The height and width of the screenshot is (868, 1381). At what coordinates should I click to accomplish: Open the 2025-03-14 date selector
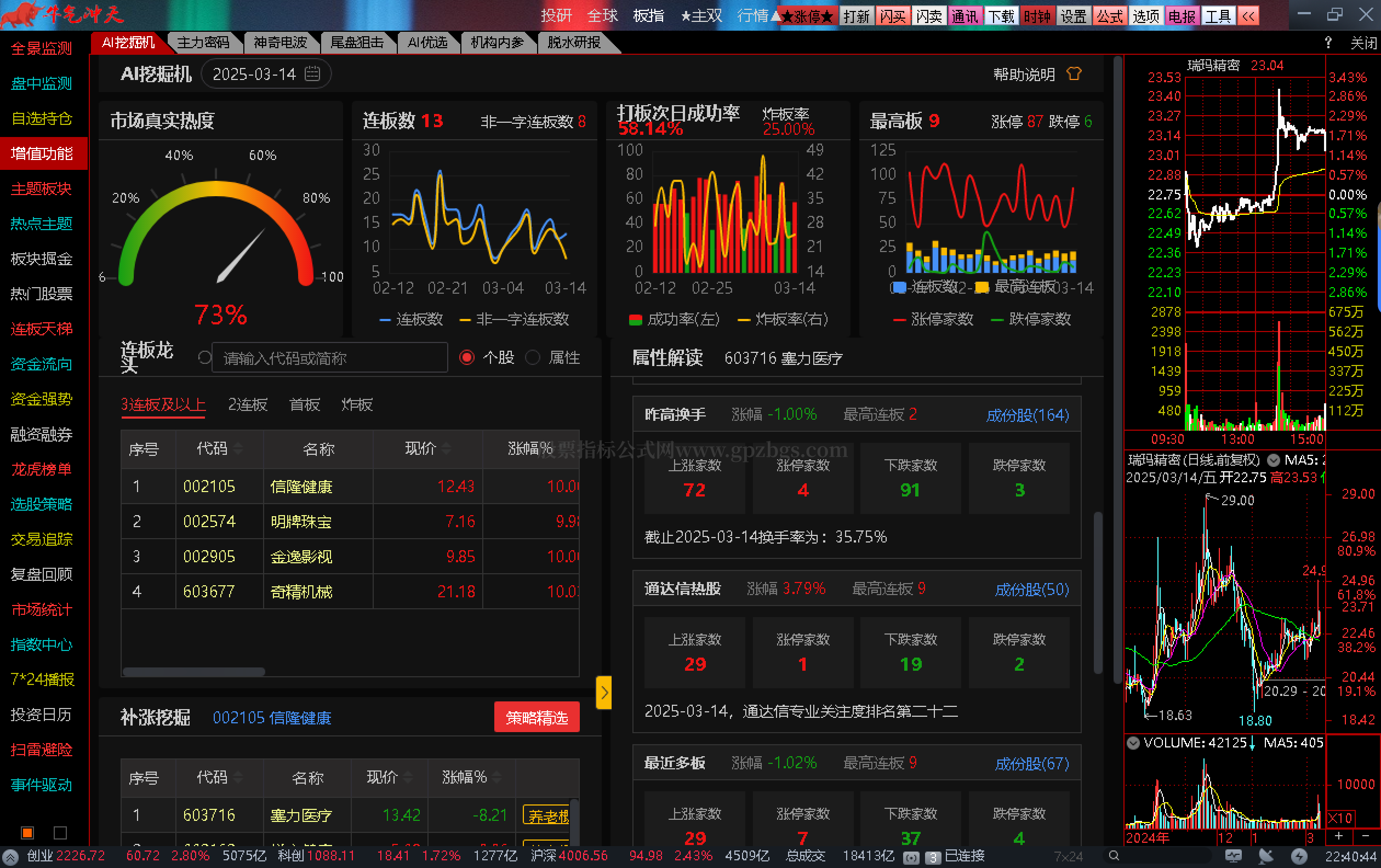[x=266, y=73]
